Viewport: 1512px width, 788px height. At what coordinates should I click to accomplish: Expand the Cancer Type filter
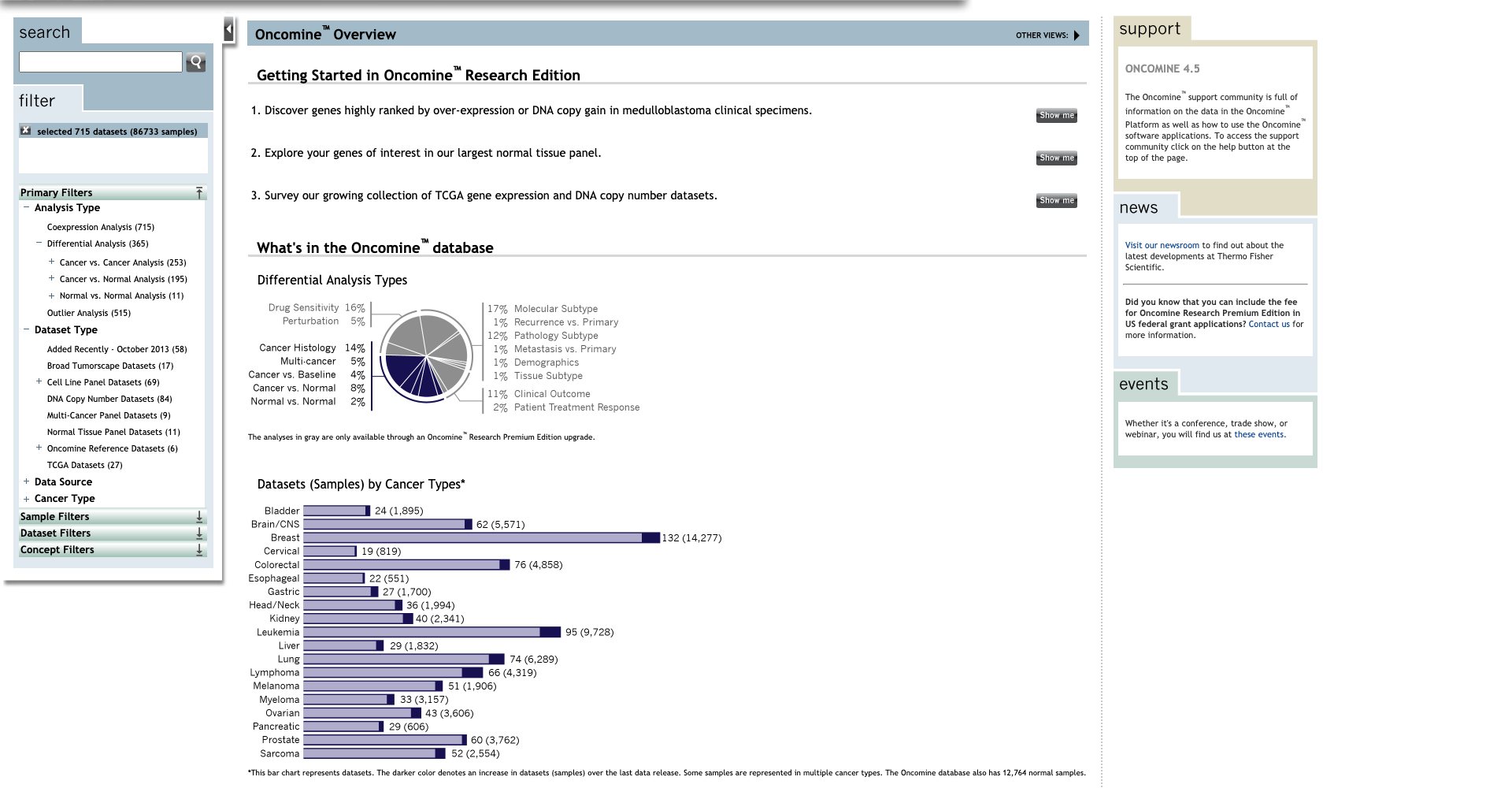[26, 499]
